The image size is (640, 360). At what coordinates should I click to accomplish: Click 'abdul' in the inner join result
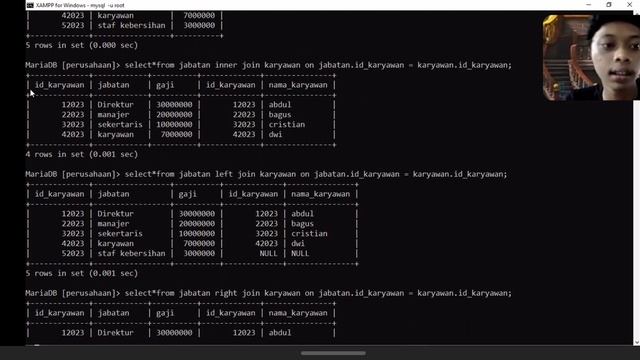coord(280,104)
